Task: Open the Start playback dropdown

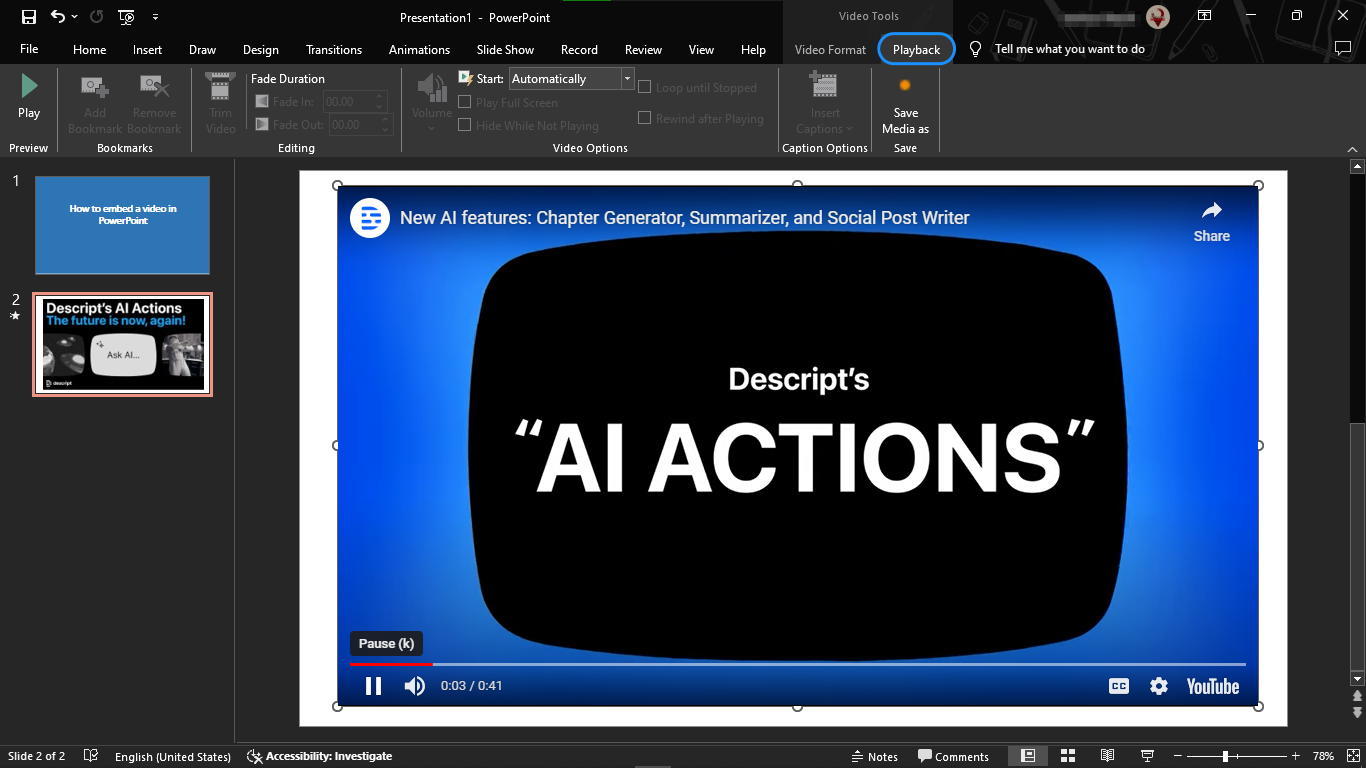Action: (627, 78)
